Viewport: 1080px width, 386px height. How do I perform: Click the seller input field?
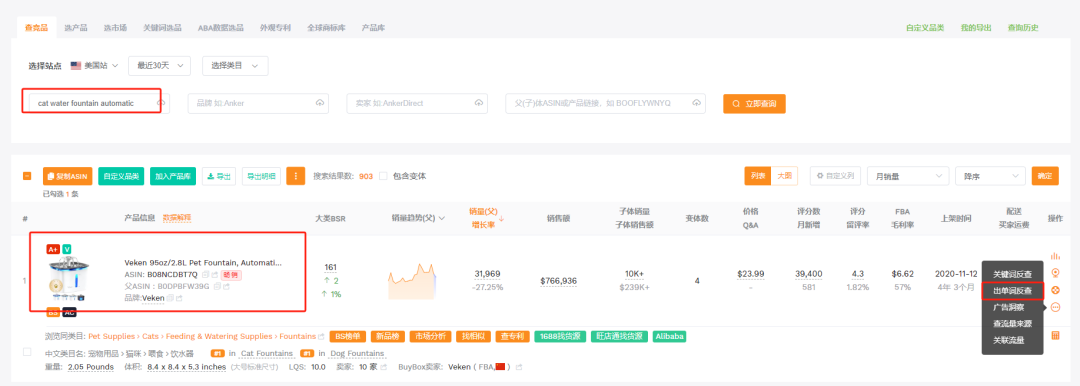(x=417, y=103)
